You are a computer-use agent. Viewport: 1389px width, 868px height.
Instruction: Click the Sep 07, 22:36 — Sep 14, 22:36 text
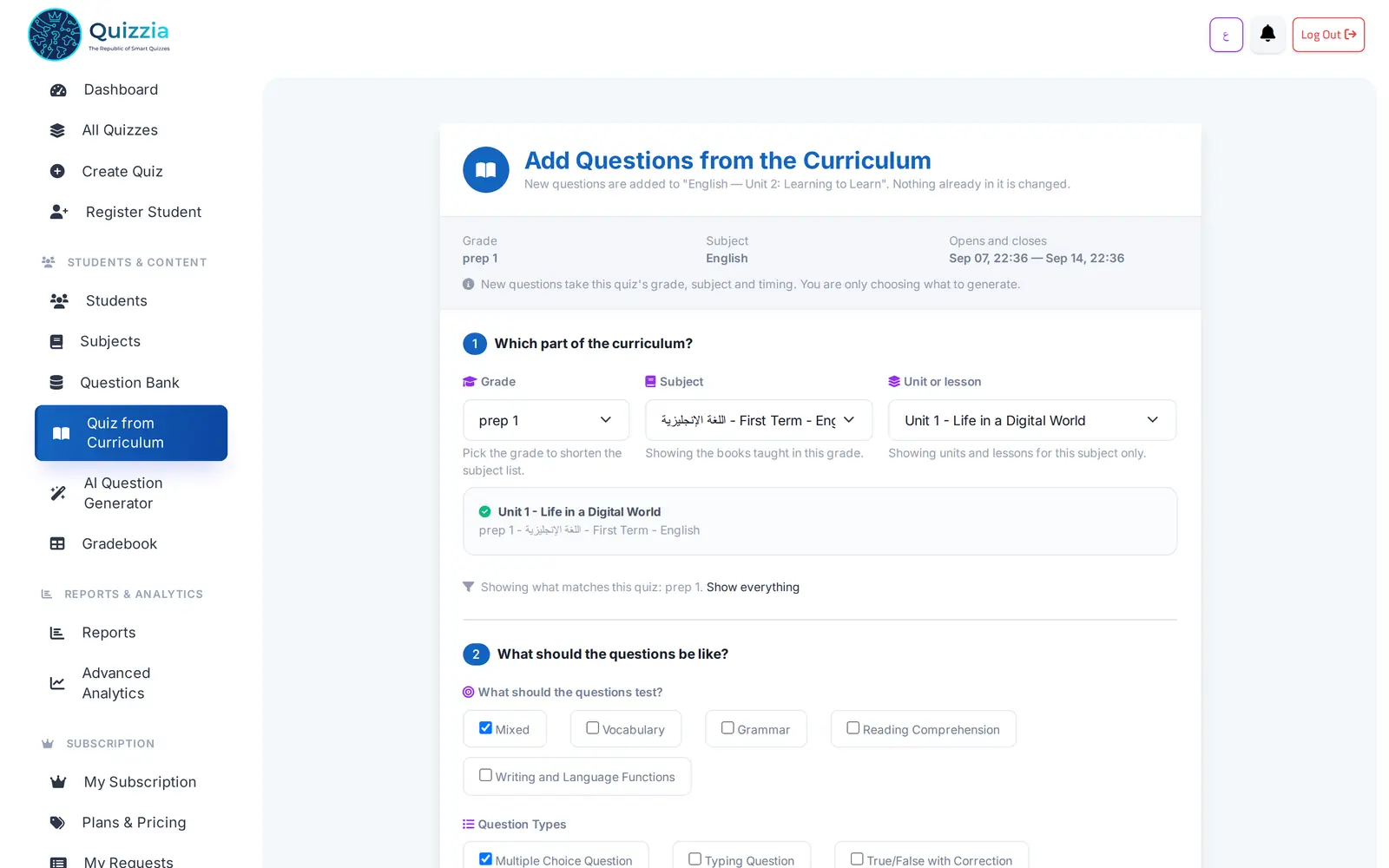1037,259
